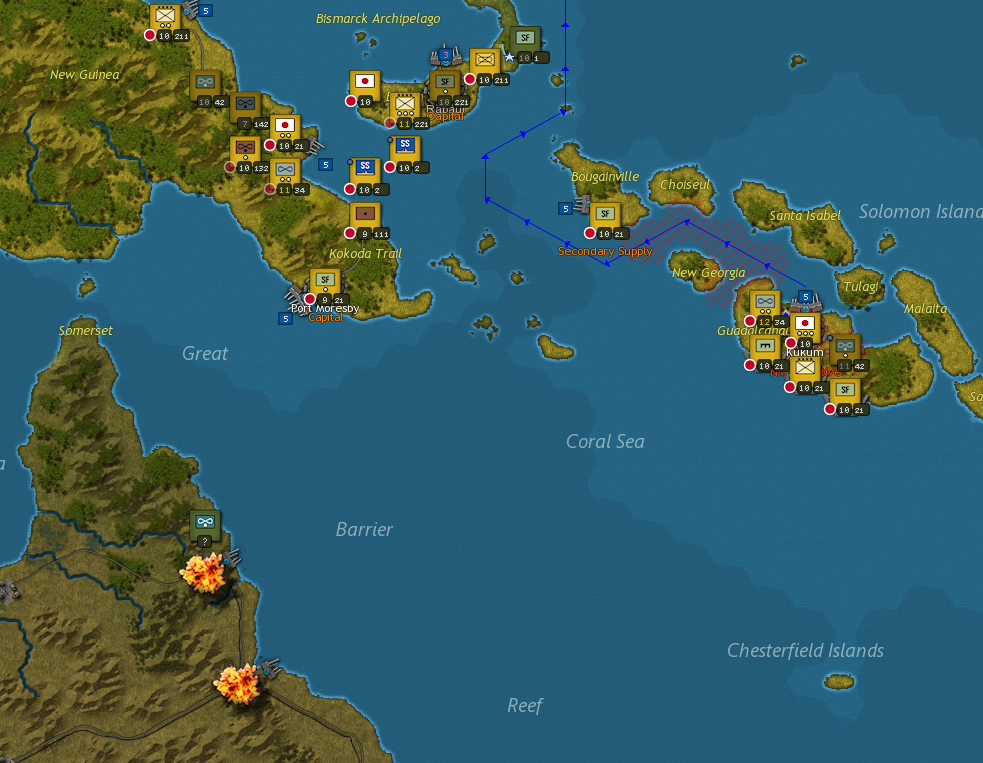The height and width of the screenshot is (763, 983).
Task: Click the New Georgia label
Action: tap(708, 273)
